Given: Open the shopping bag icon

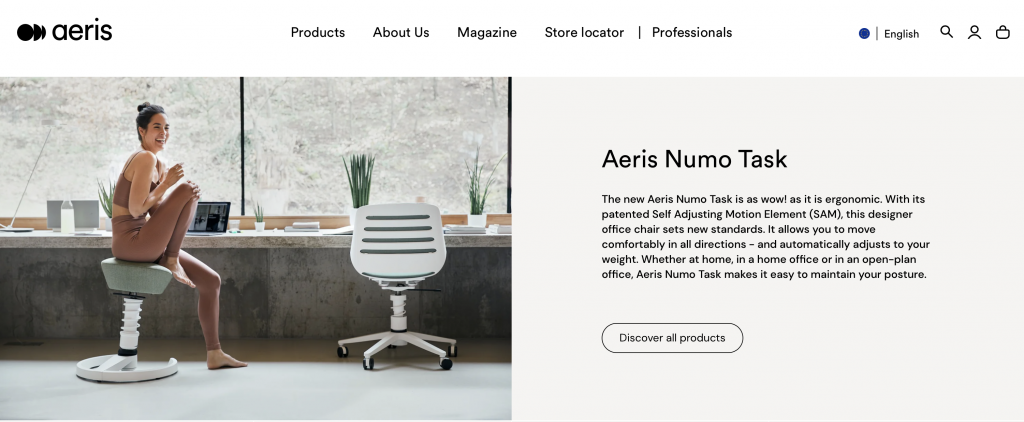Looking at the screenshot, I should 1002,32.
